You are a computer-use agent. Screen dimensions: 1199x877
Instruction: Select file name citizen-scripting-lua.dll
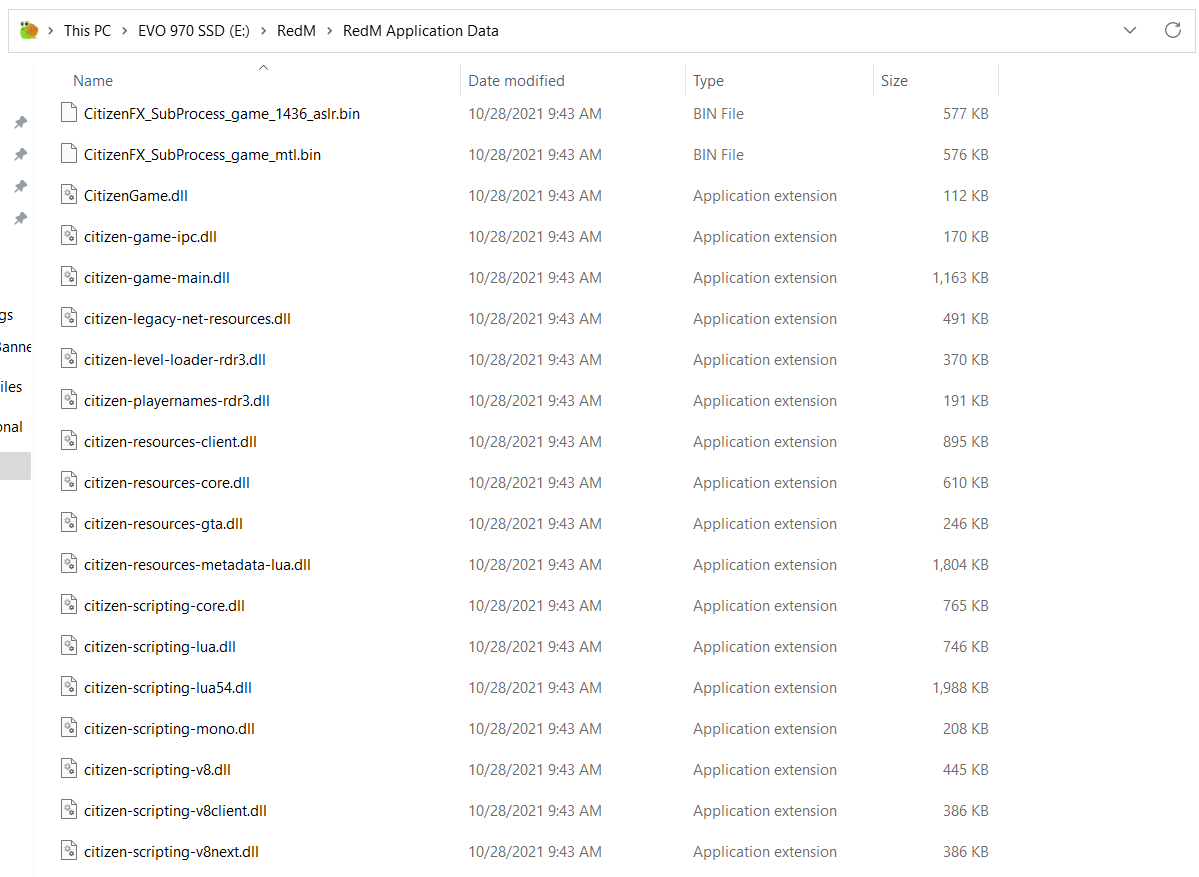click(x=160, y=647)
